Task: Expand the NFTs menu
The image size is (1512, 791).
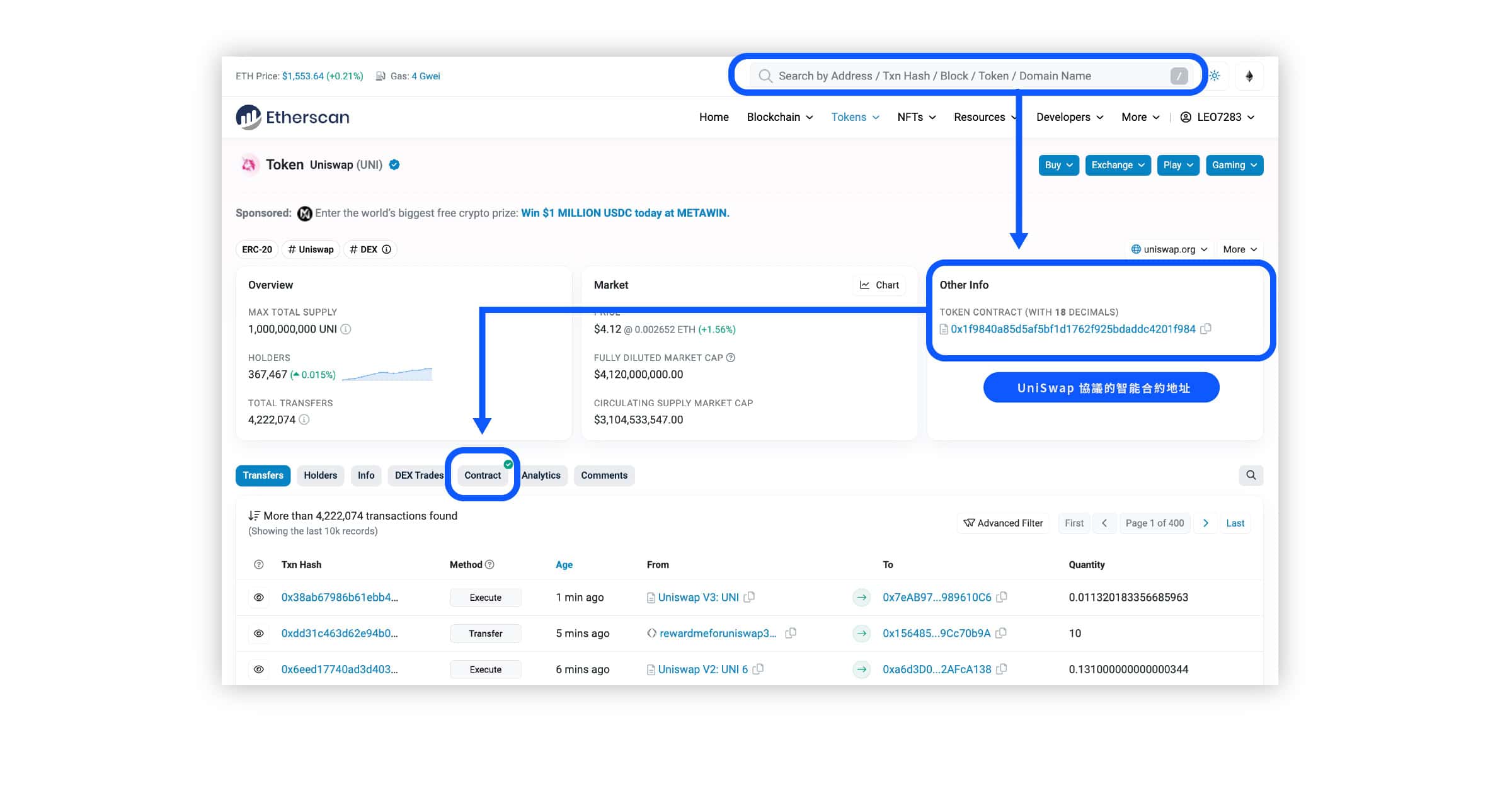Action: coord(917,117)
